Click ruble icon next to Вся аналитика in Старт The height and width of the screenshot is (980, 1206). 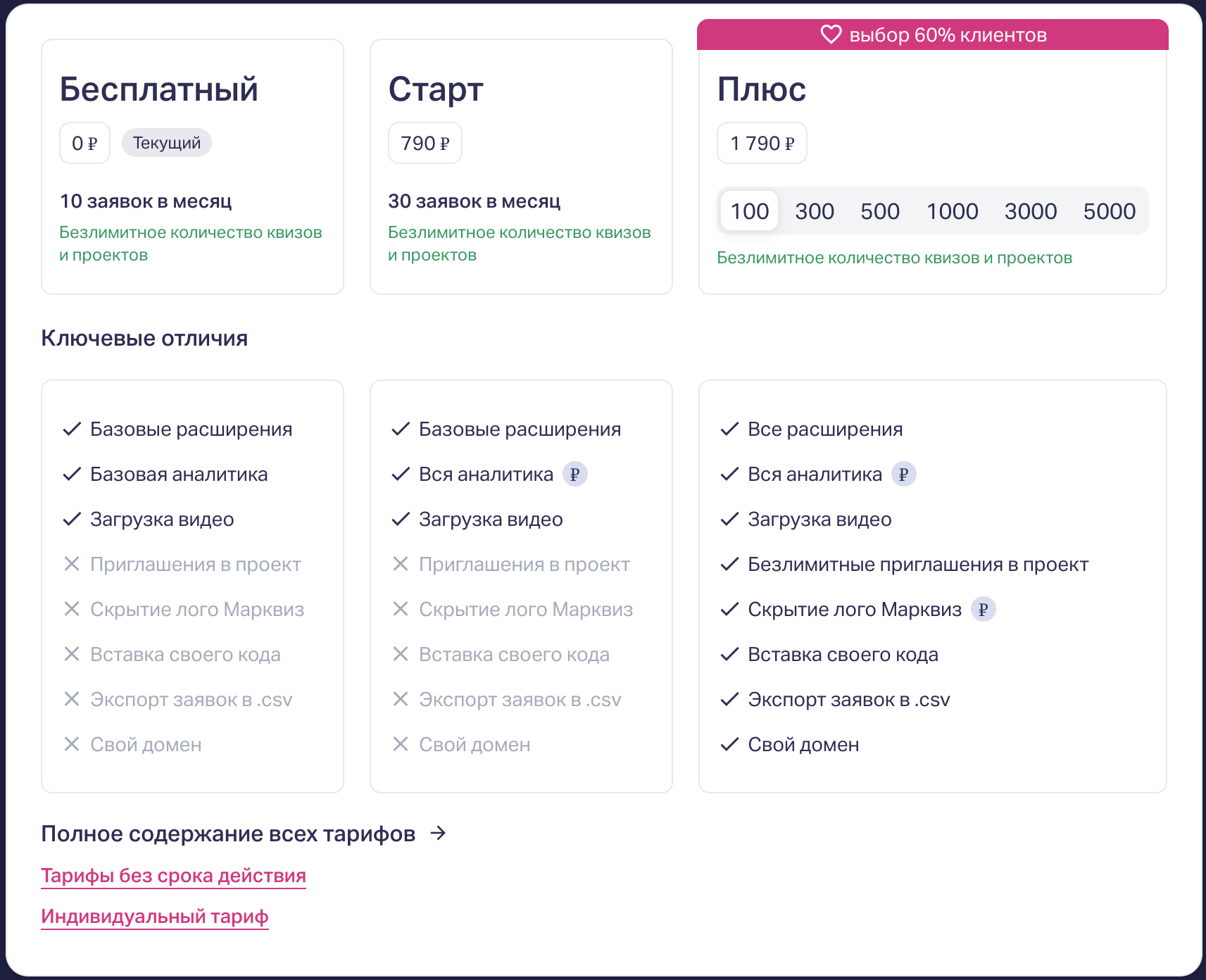click(x=574, y=475)
